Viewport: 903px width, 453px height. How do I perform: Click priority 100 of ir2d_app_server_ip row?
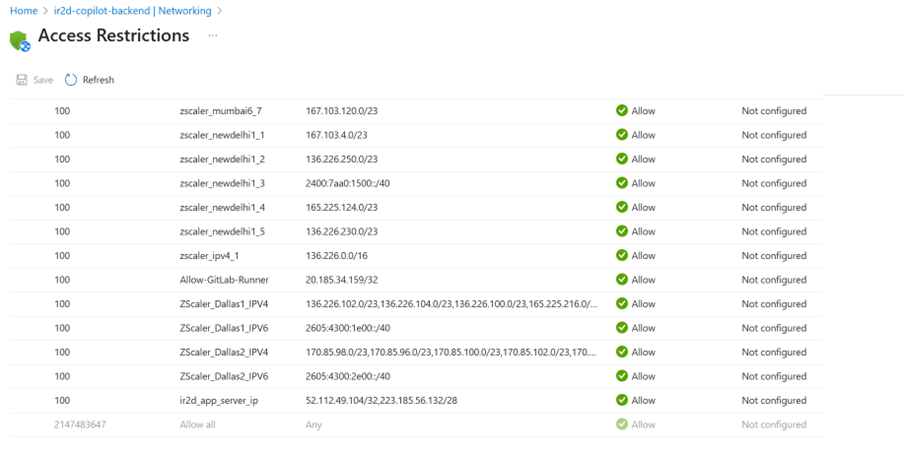[62, 401]
